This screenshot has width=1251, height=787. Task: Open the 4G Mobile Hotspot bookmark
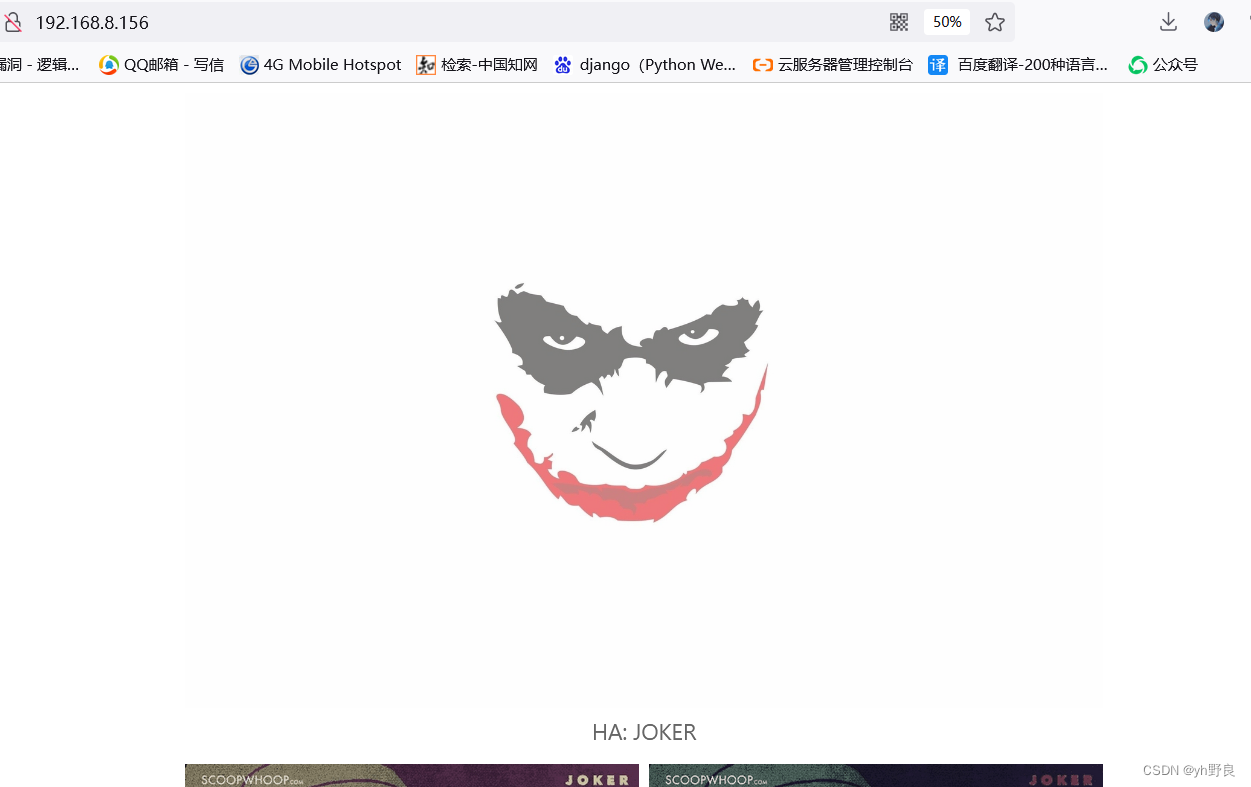321,65
